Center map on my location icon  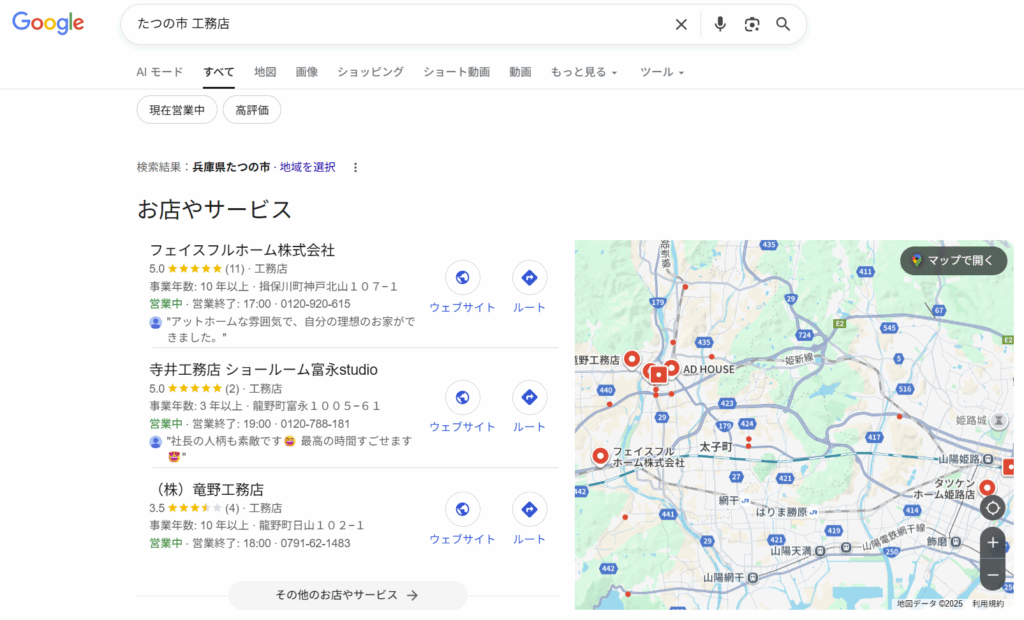992,507
